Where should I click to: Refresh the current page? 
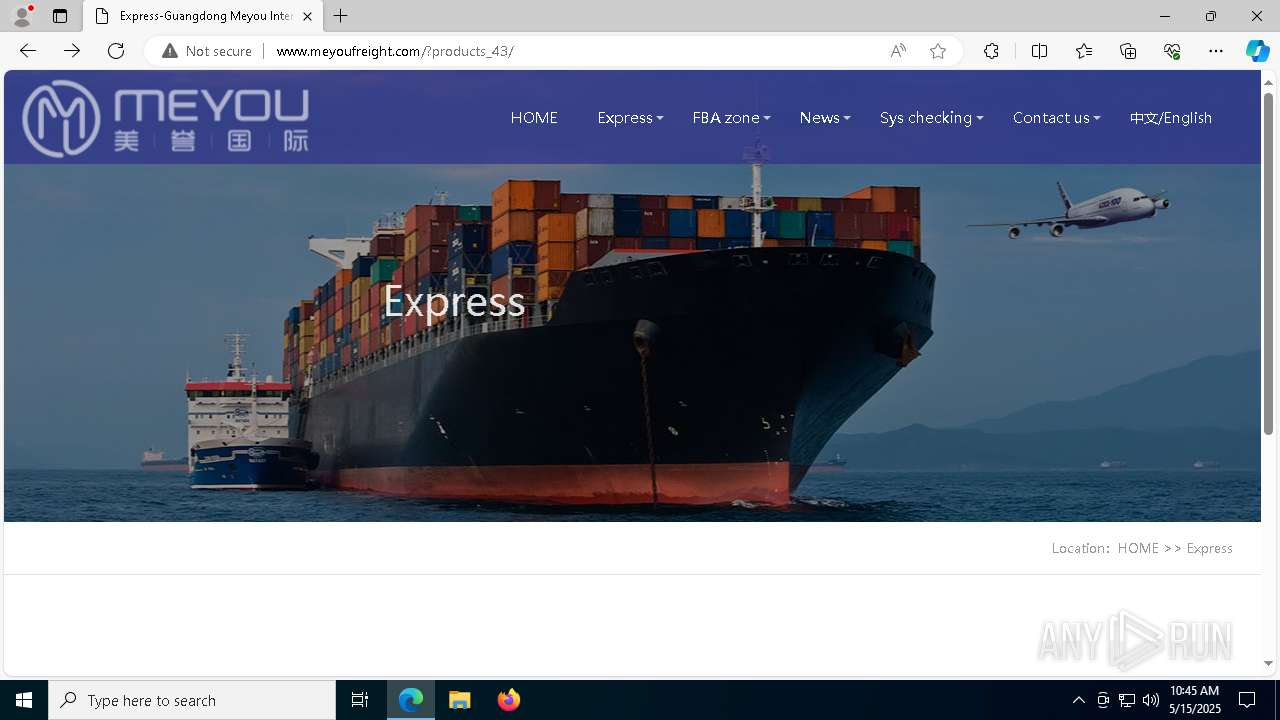[x=116, y=51]
